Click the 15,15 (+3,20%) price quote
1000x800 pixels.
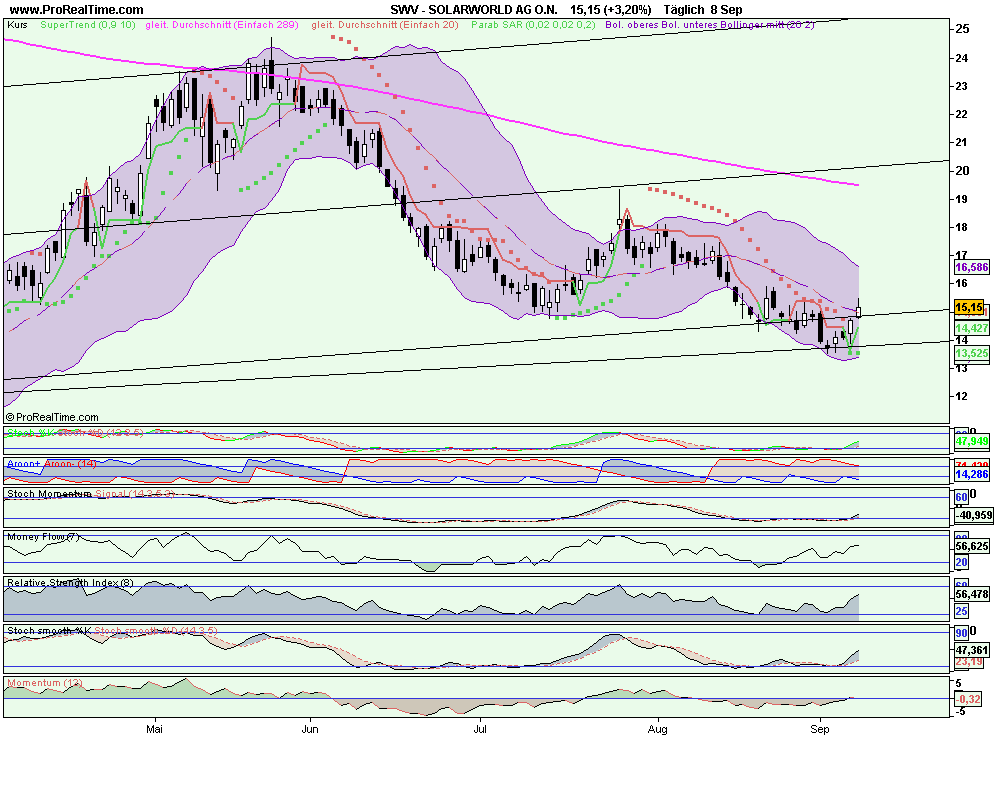pos(610,10)
